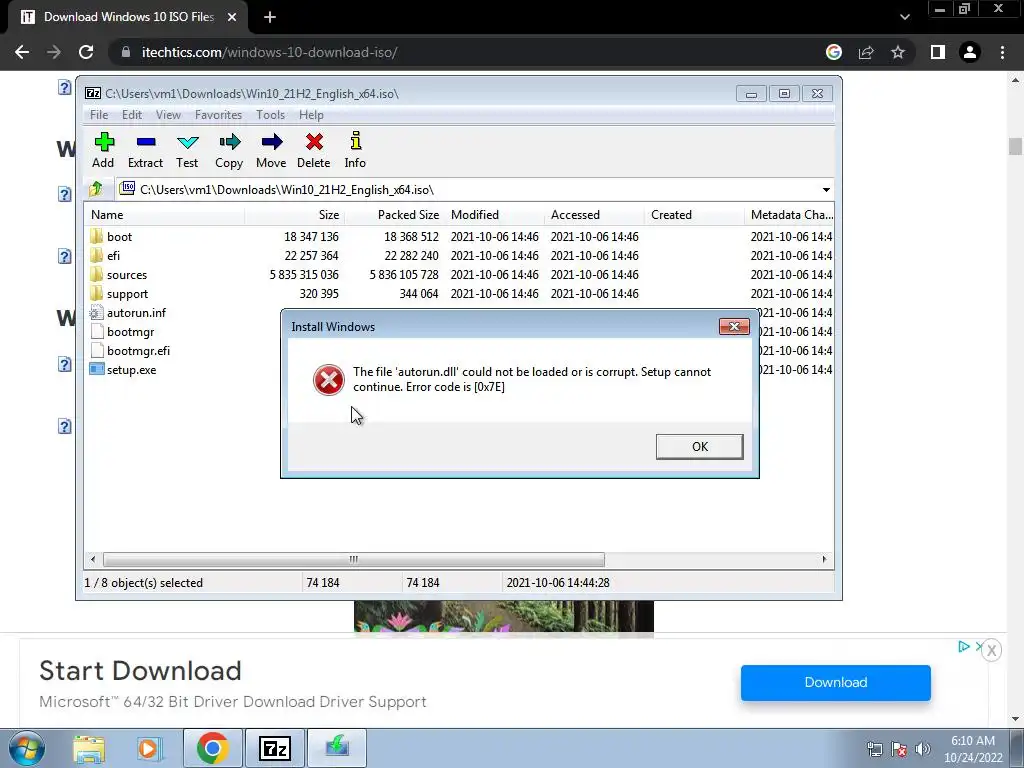Click the Chrome address bar URL
Screen dimensions: 1024x768
click(269, 52)
